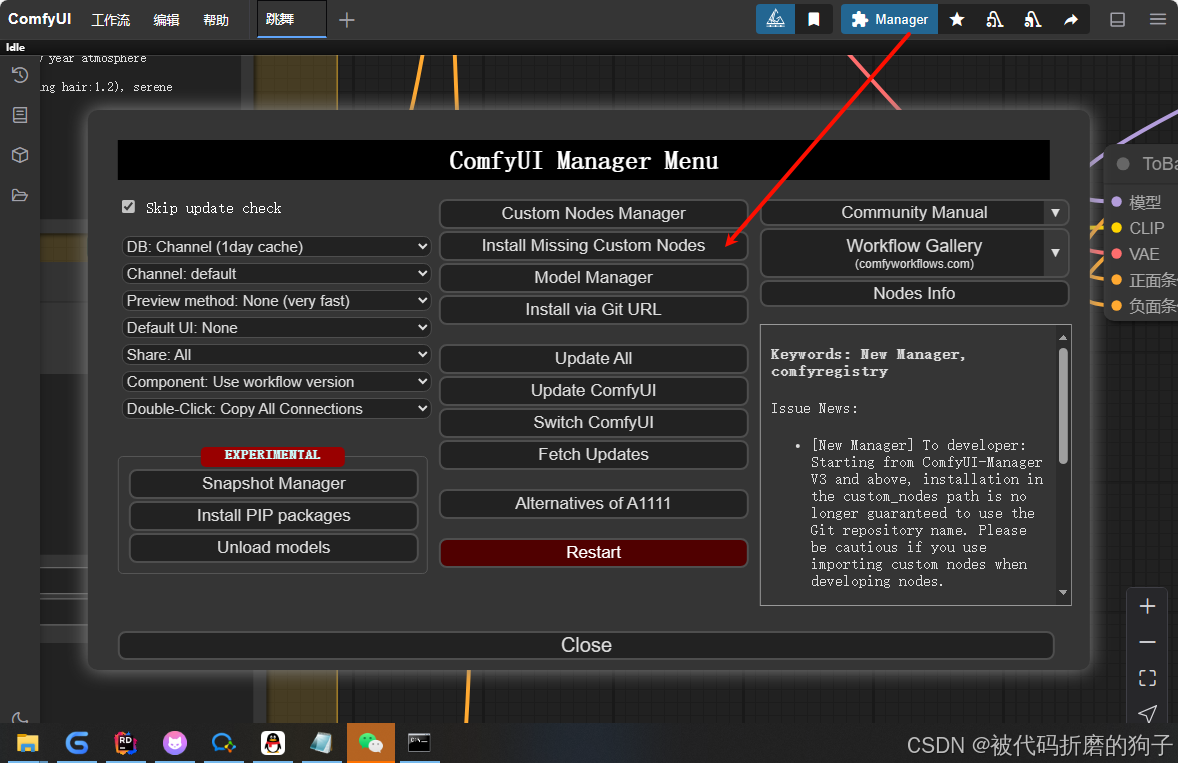Viewport: 1178px width, 766px height.
Task: Open Alternatives of A1111
Action: [594, 503]
